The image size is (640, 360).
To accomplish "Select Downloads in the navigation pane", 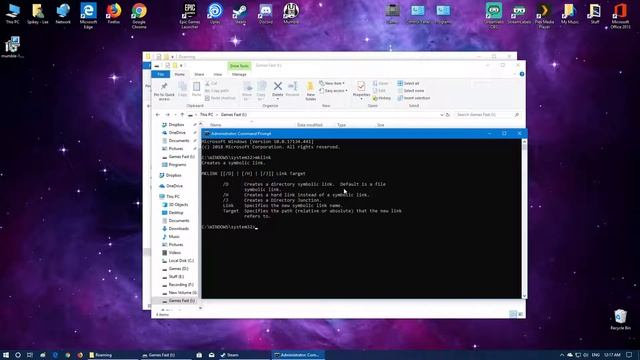I will (175, 229).
